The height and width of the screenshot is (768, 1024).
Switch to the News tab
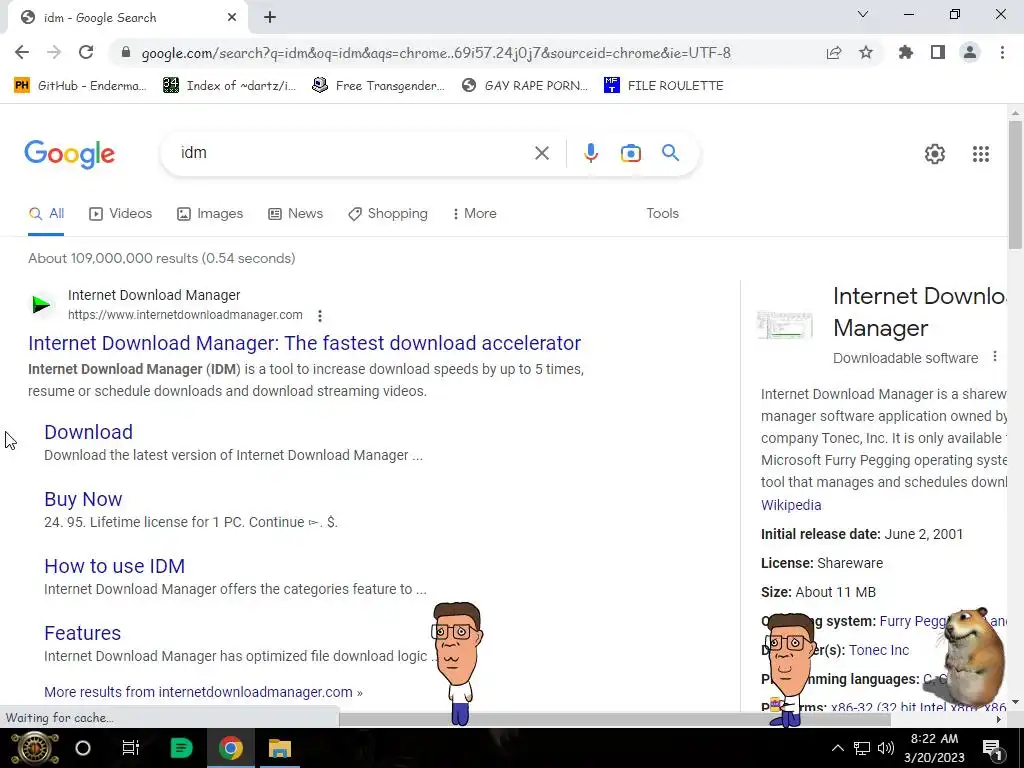pos(296,214)
